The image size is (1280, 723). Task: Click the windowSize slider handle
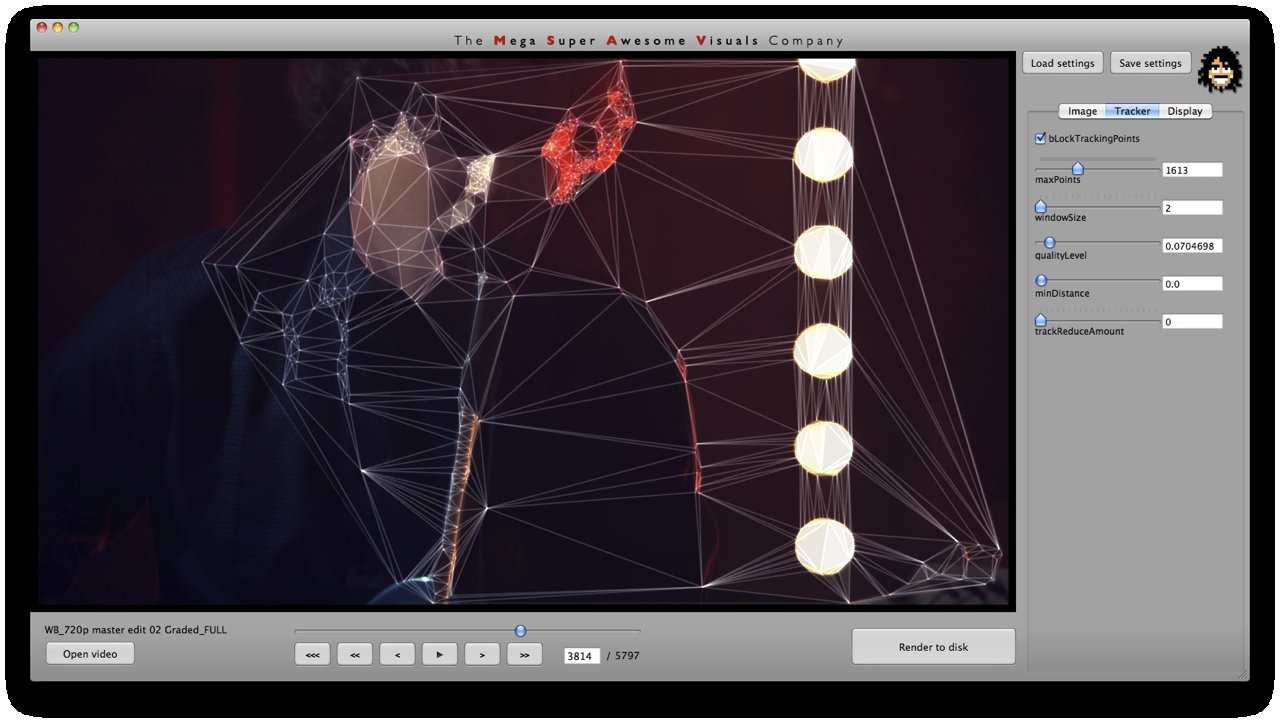[1040, 207]
